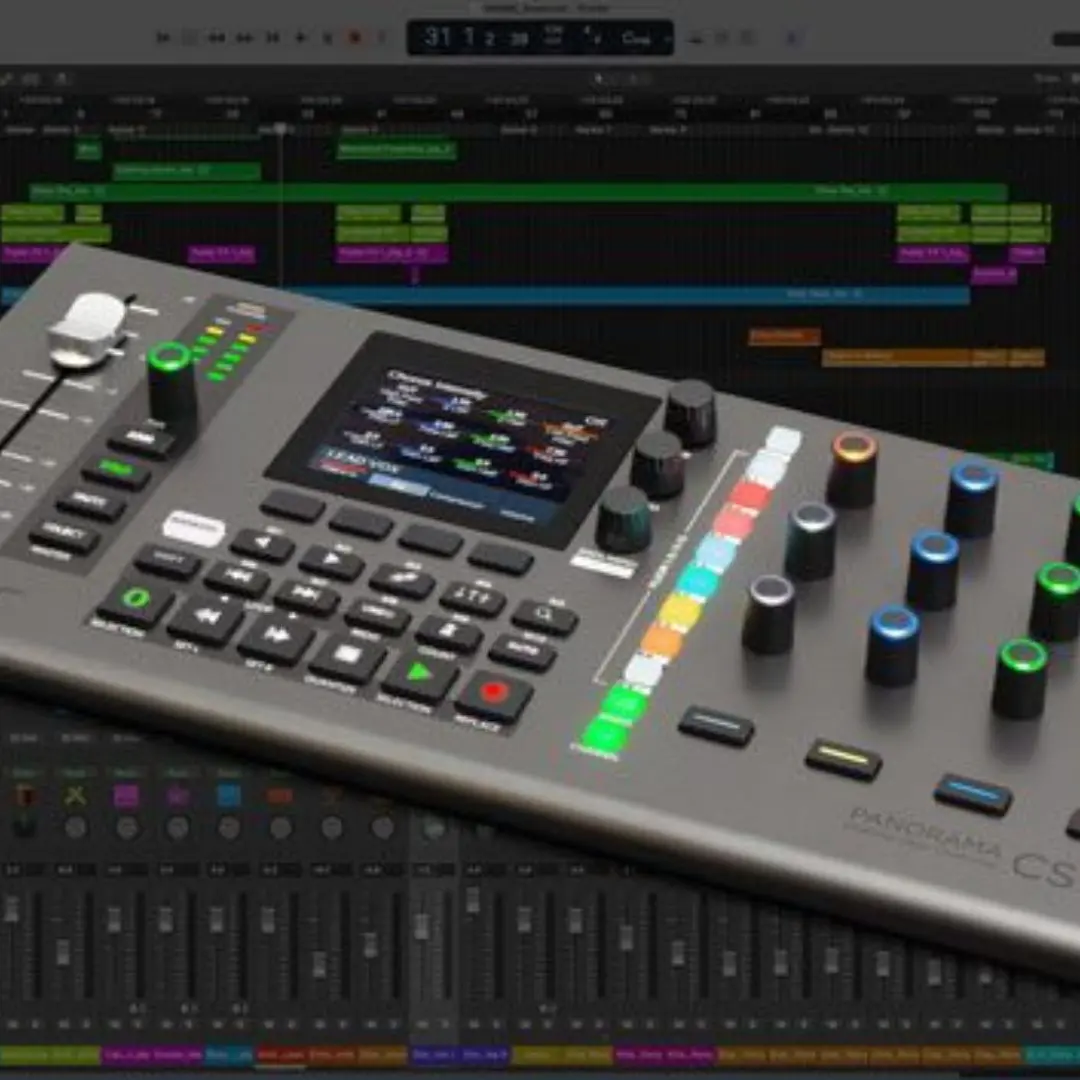The width and height of the screenshot is (1080, 1080).
Task: Click the yellow X track icon in the mixer
Action: [75, 796]
